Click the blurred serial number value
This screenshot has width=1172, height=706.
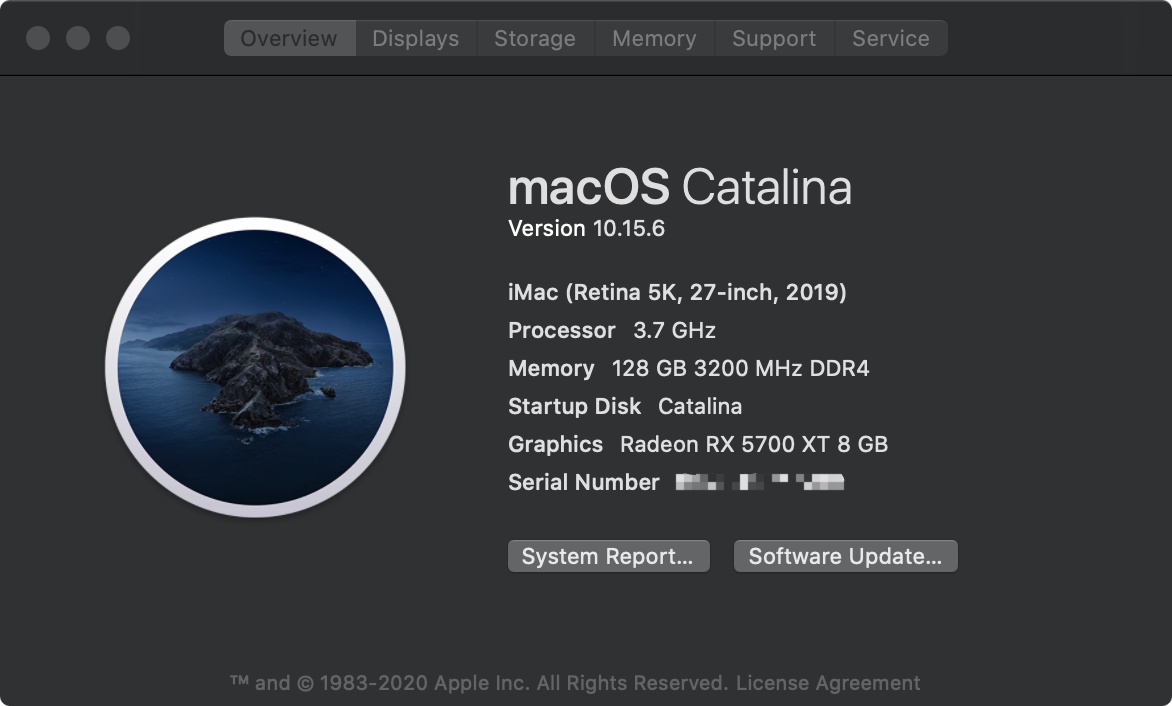click(x=759, y=482)
